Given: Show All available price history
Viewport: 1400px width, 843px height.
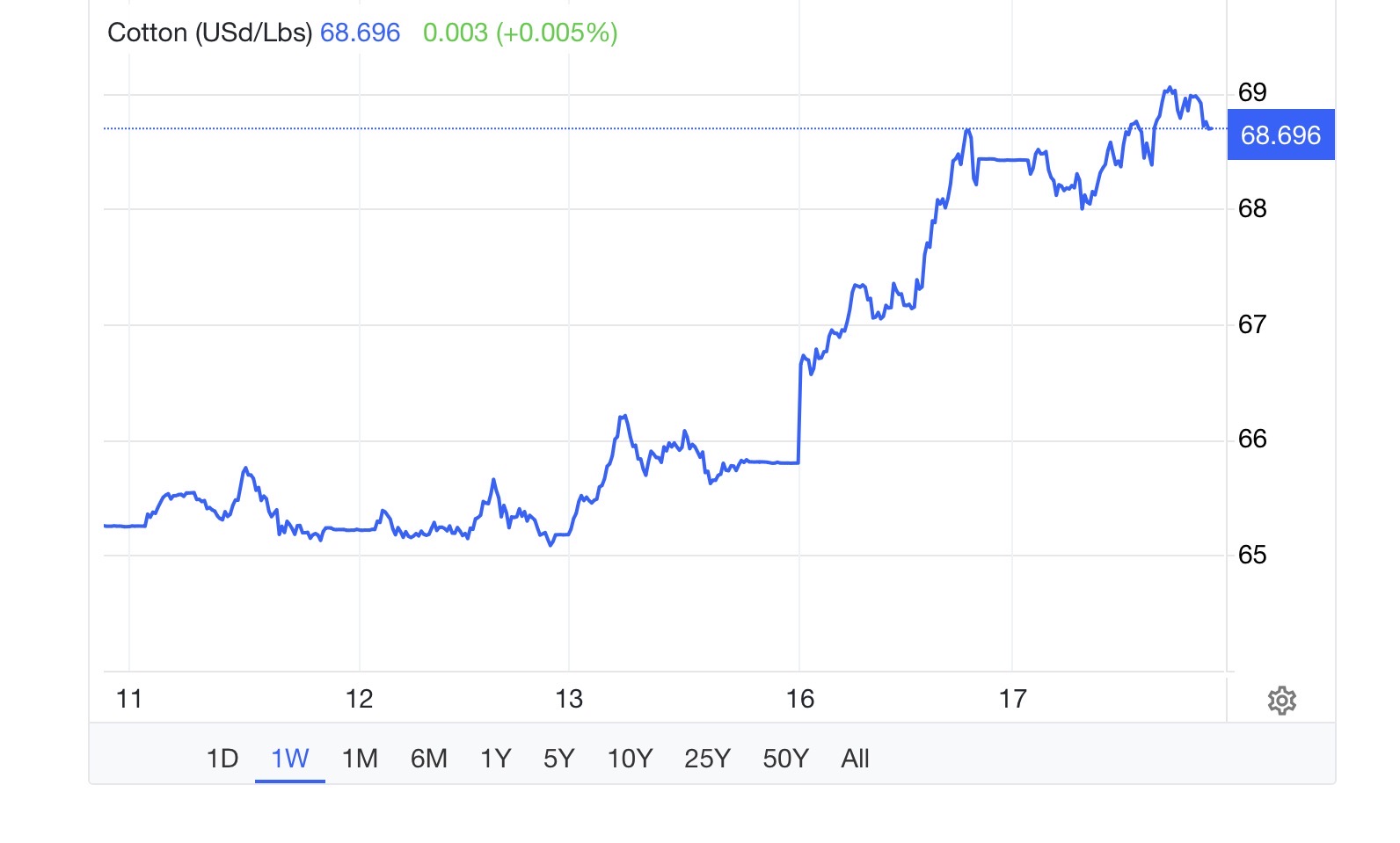Looking at the screenshot, I should click(855, 758).
